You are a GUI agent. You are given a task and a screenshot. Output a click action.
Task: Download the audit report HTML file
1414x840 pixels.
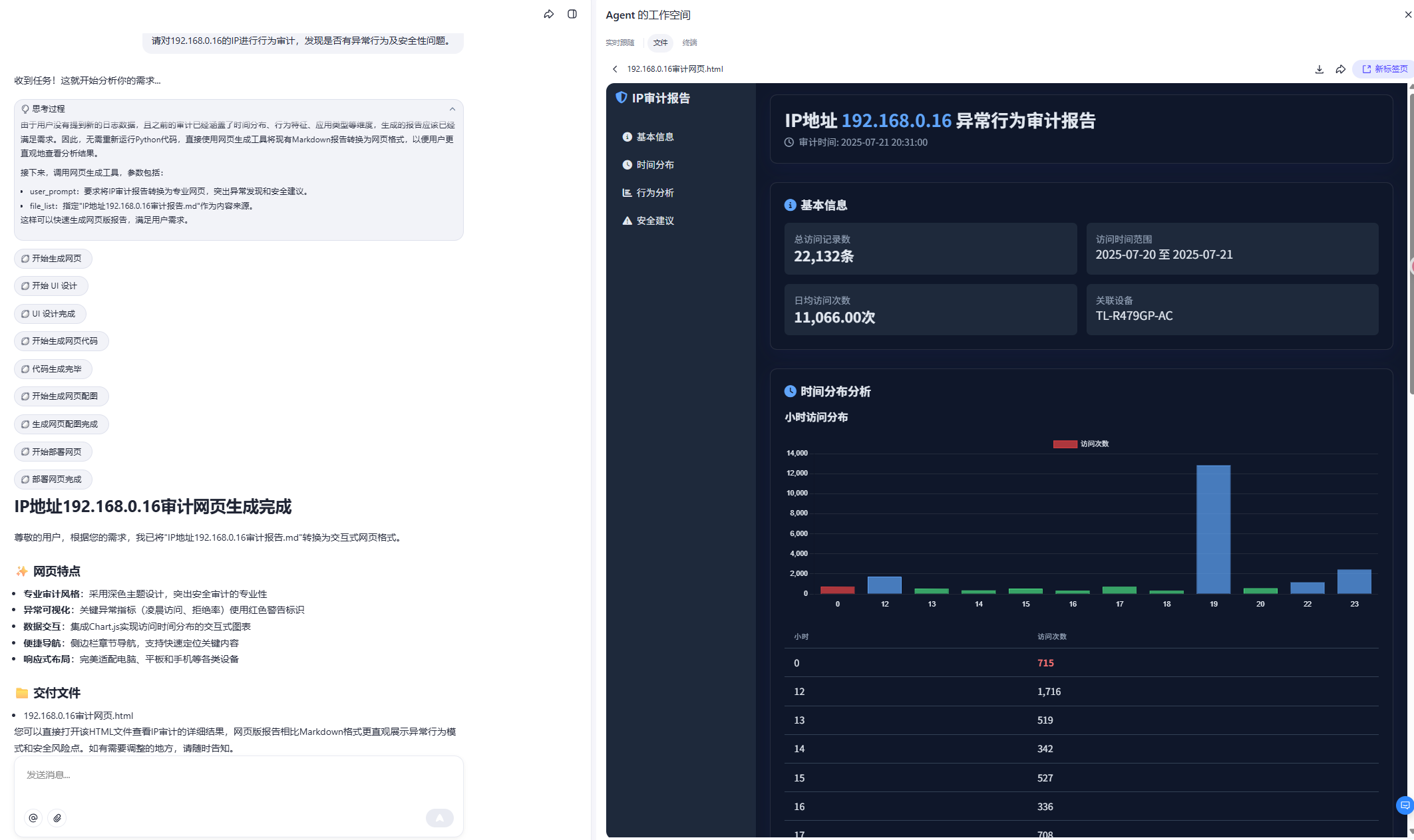(x=1319, y=69)
